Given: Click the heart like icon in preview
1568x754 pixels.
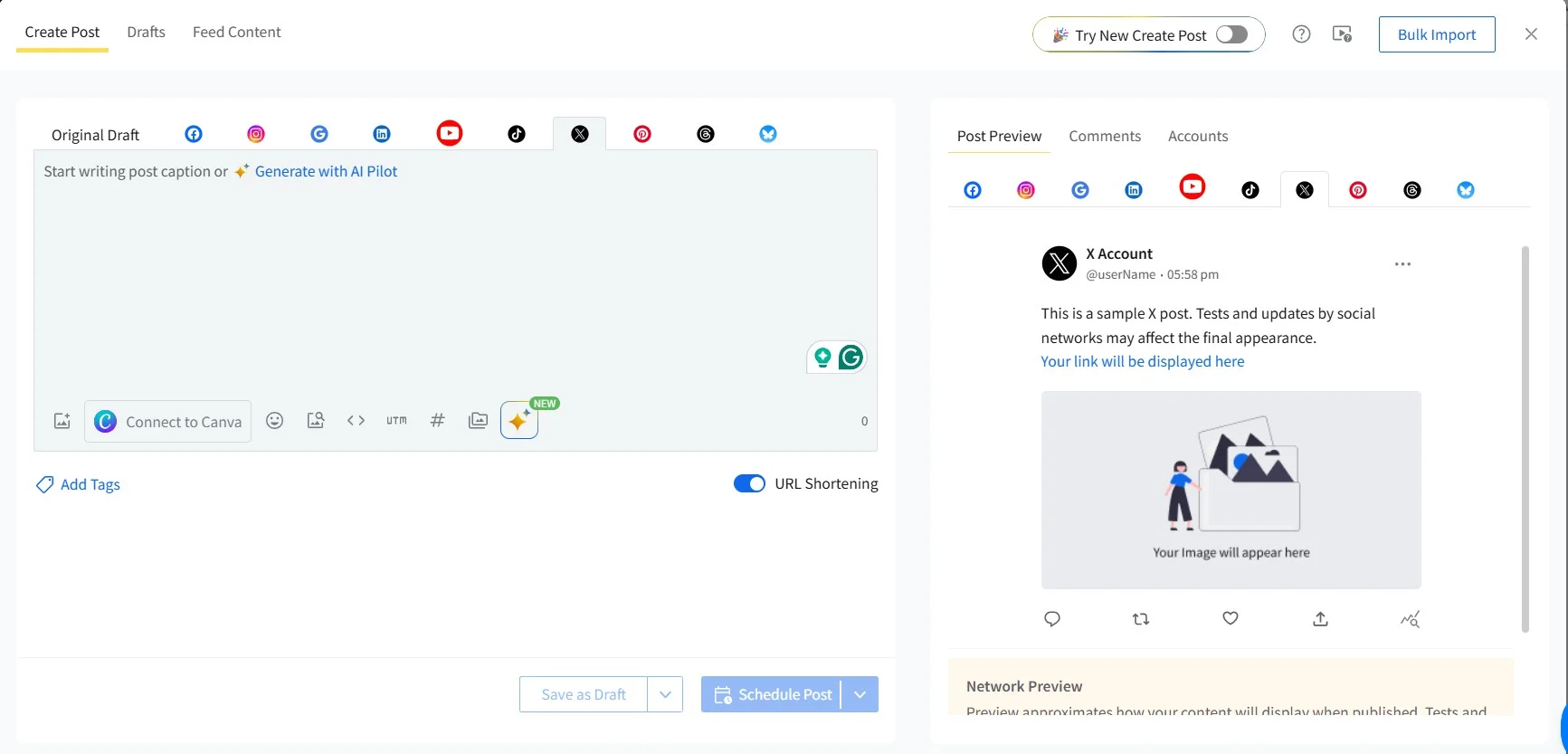Looking at the screenshot, I should (1231, 618).
